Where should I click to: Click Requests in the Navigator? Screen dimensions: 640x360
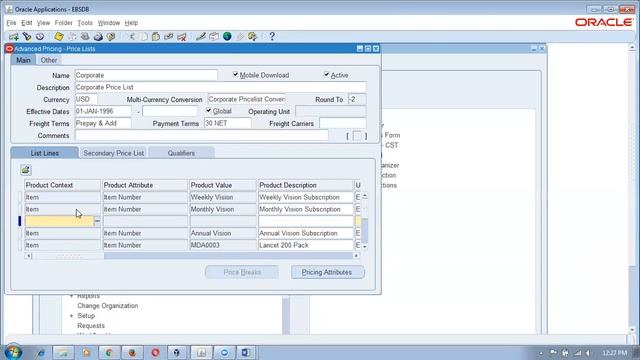[x=91, y=326]
